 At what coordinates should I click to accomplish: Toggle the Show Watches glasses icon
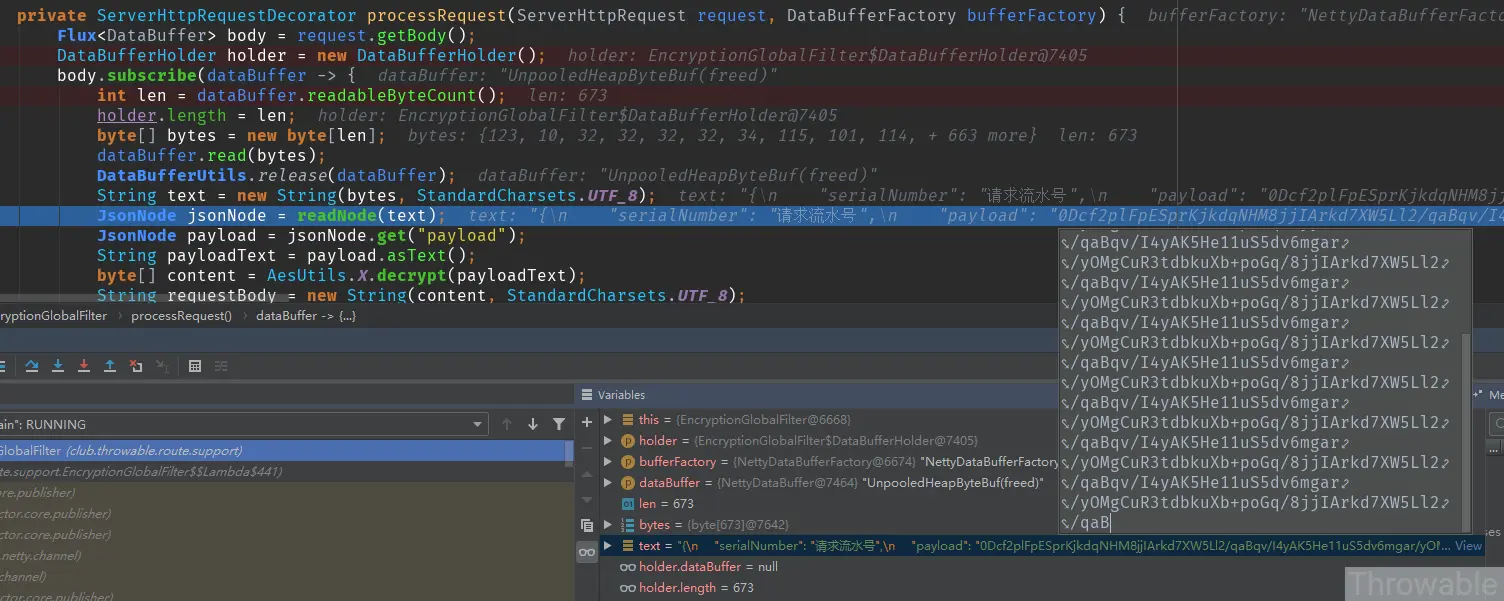point(587,552)
